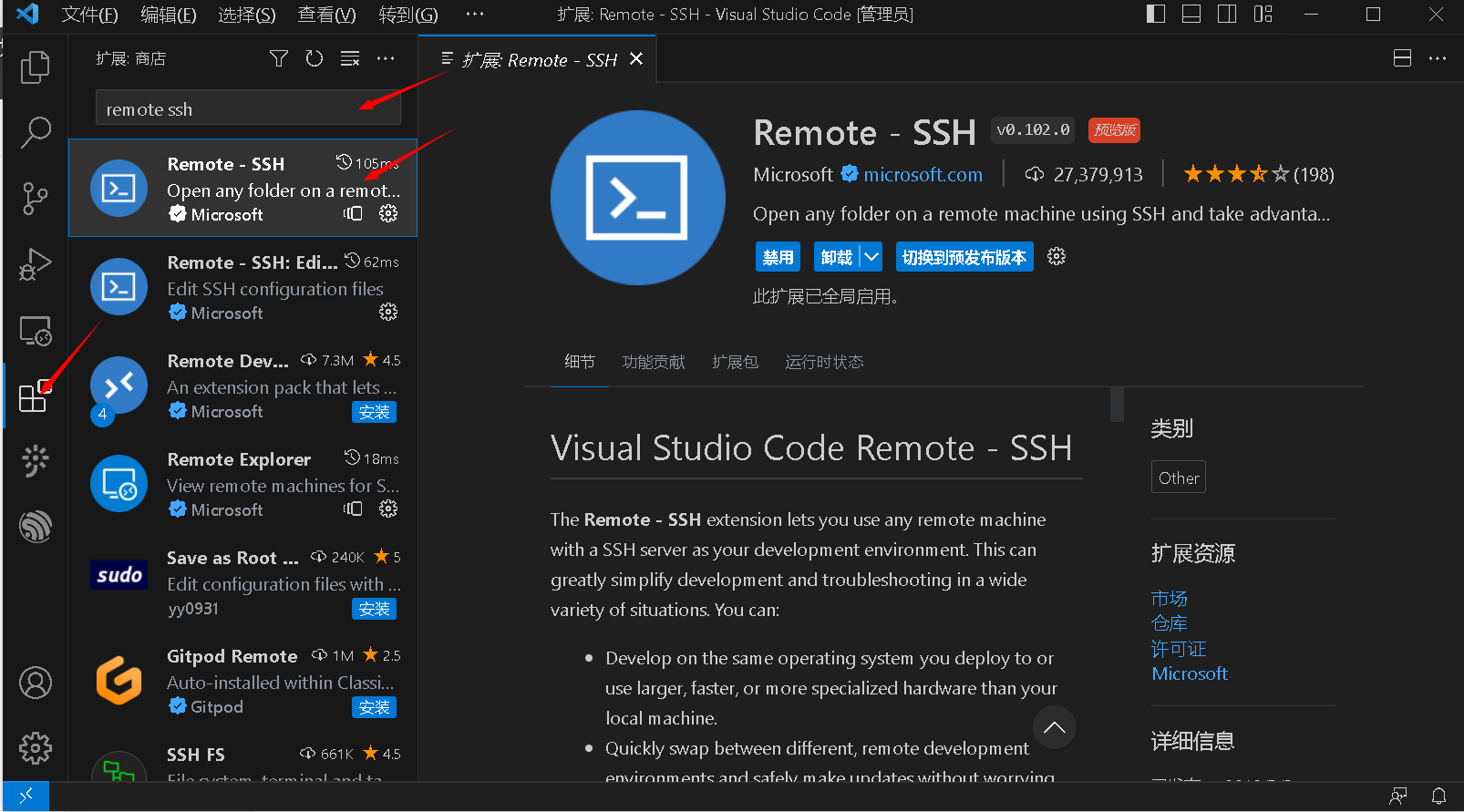Refresh the extensions list

[x=314, y=58]
